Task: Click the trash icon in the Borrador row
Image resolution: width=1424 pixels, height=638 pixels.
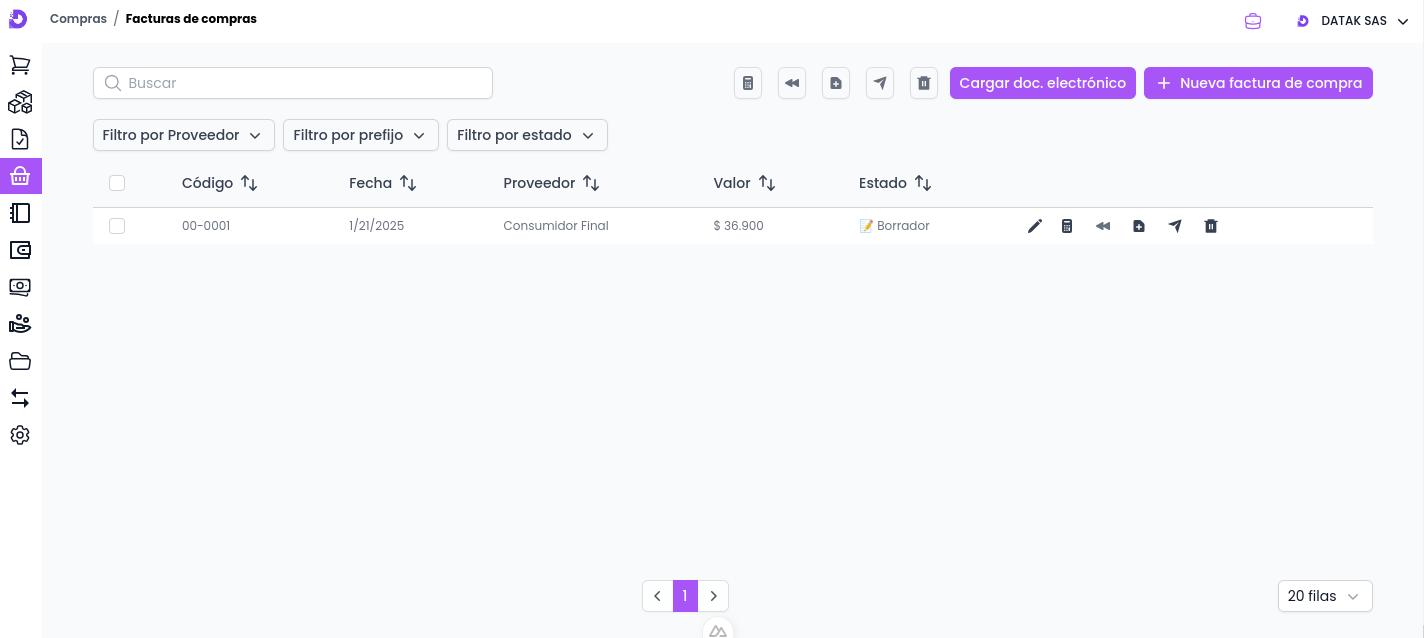Action: tap(1211, 226)
